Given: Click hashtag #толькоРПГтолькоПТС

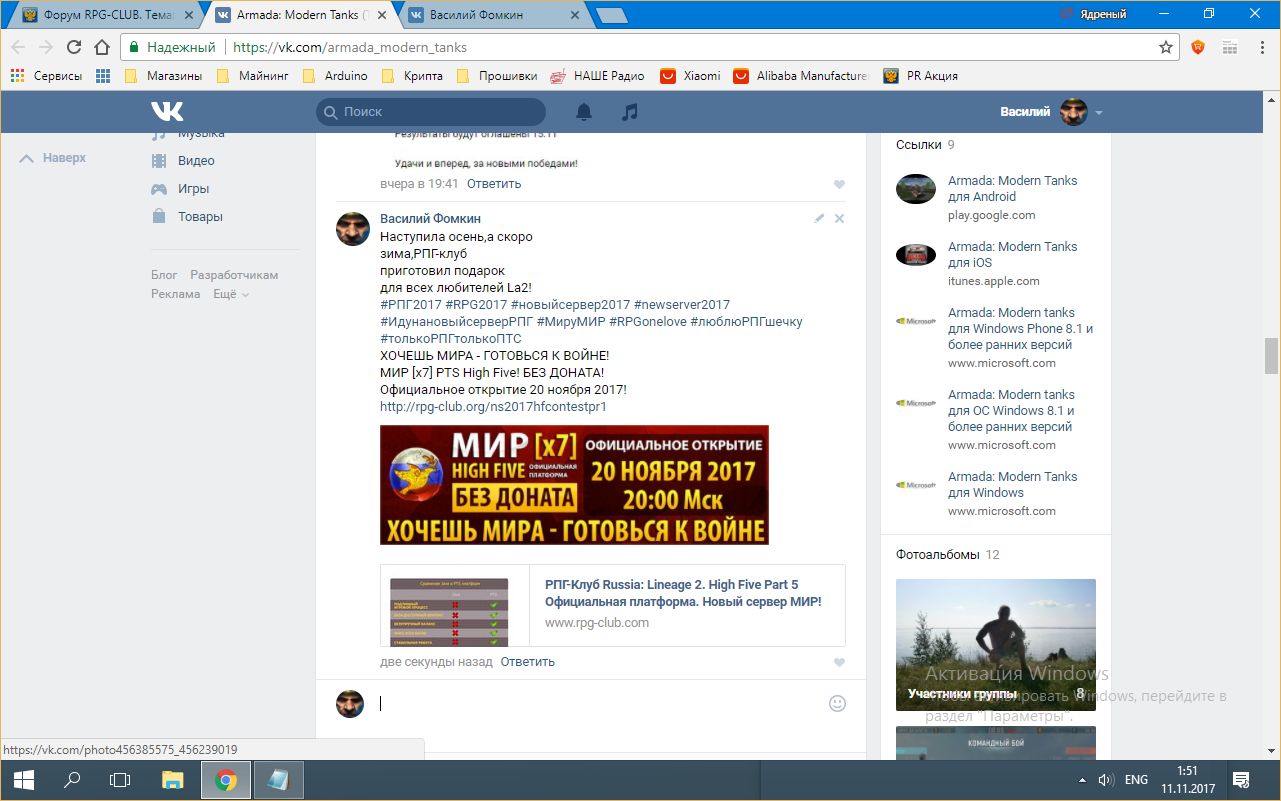Looking at the screenshot, I should pyautogui.click(x=450, y=339).
